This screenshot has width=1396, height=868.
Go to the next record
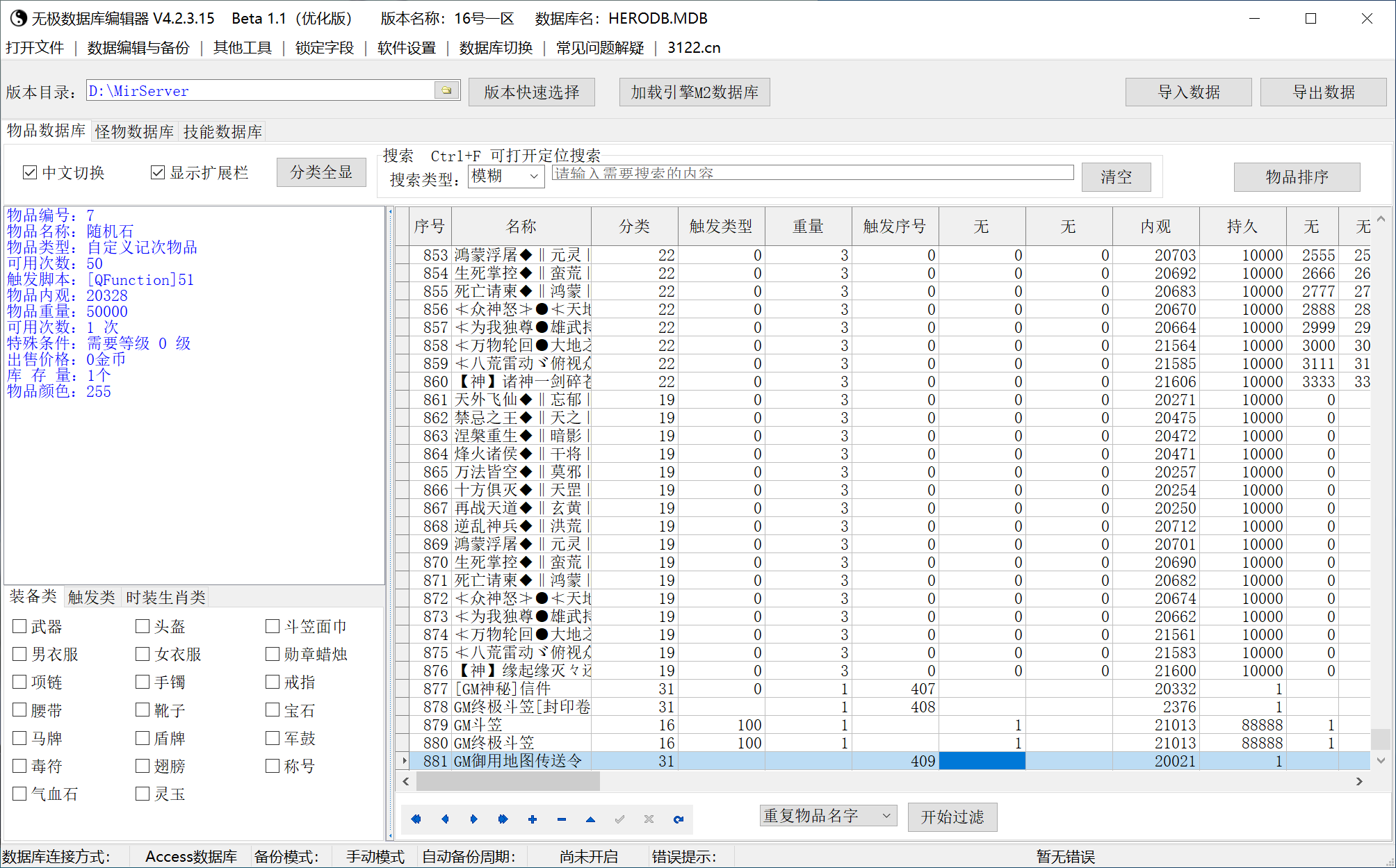point(474,819)
